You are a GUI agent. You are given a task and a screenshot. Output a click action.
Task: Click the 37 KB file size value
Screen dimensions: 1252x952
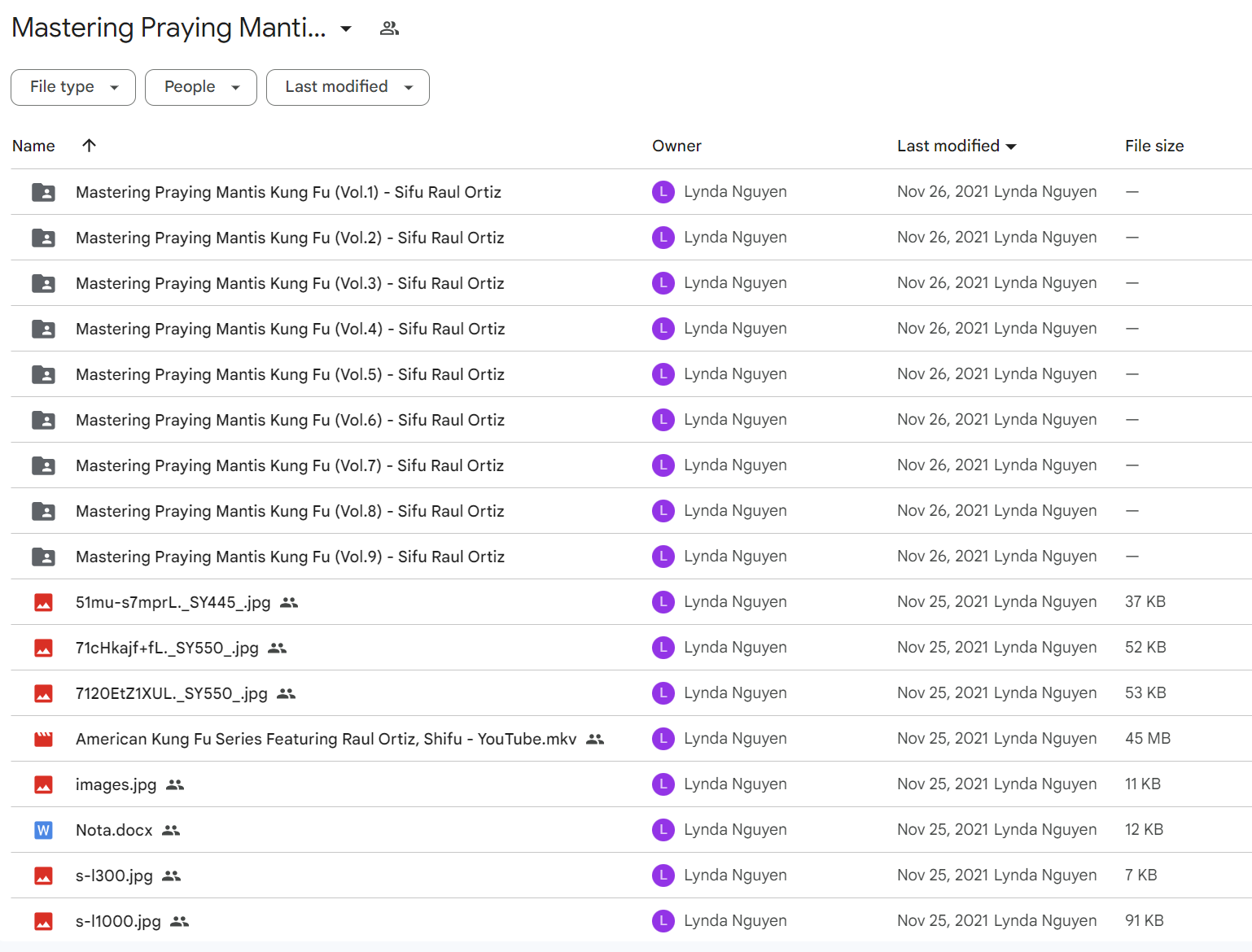[x=1145, y=602]
